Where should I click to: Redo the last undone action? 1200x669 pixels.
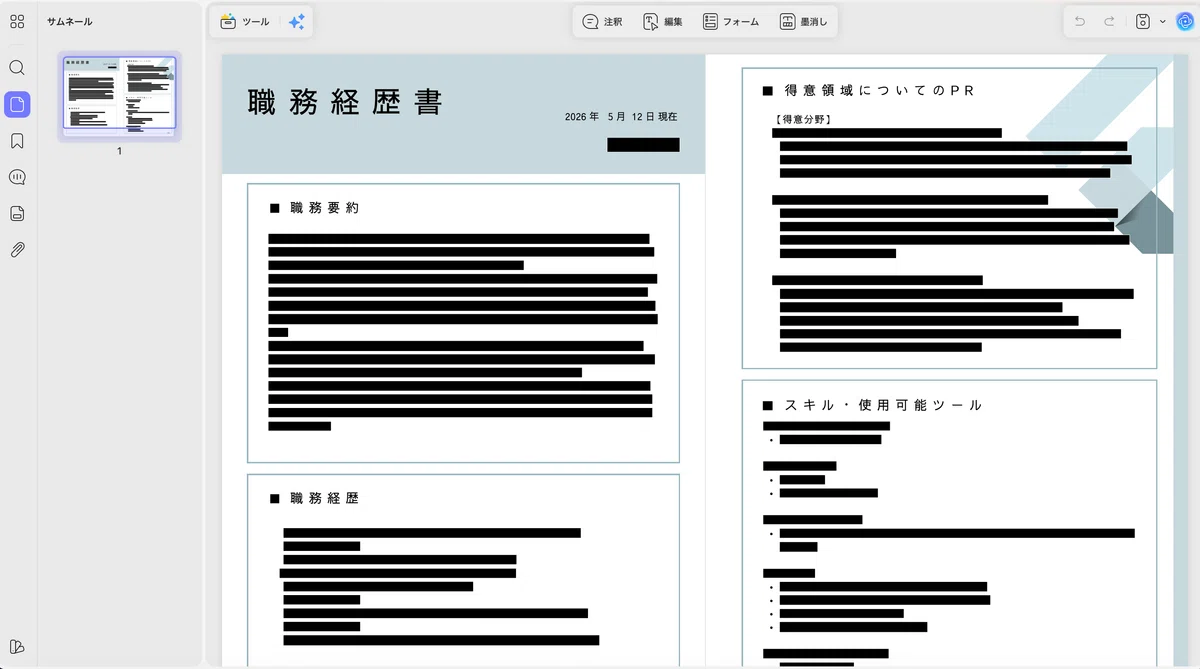(1109, 21)
